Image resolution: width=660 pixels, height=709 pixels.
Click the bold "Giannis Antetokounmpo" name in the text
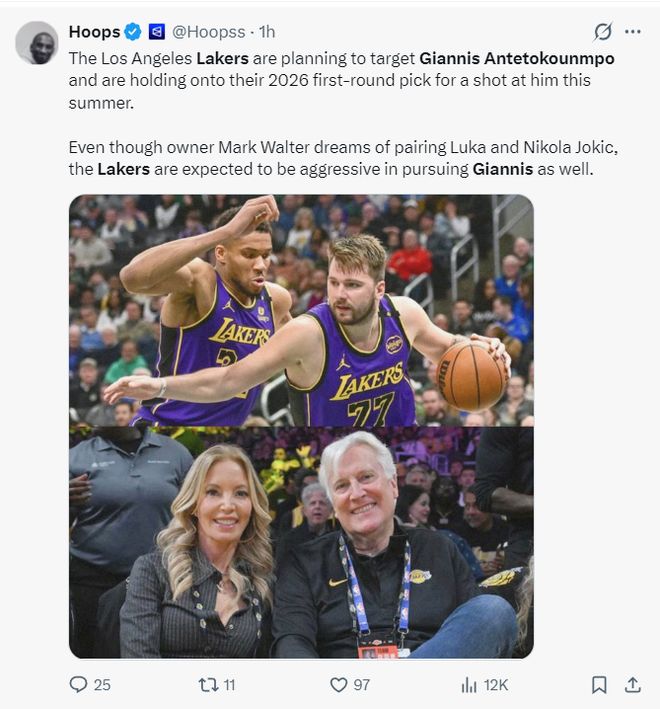point(516,58)
